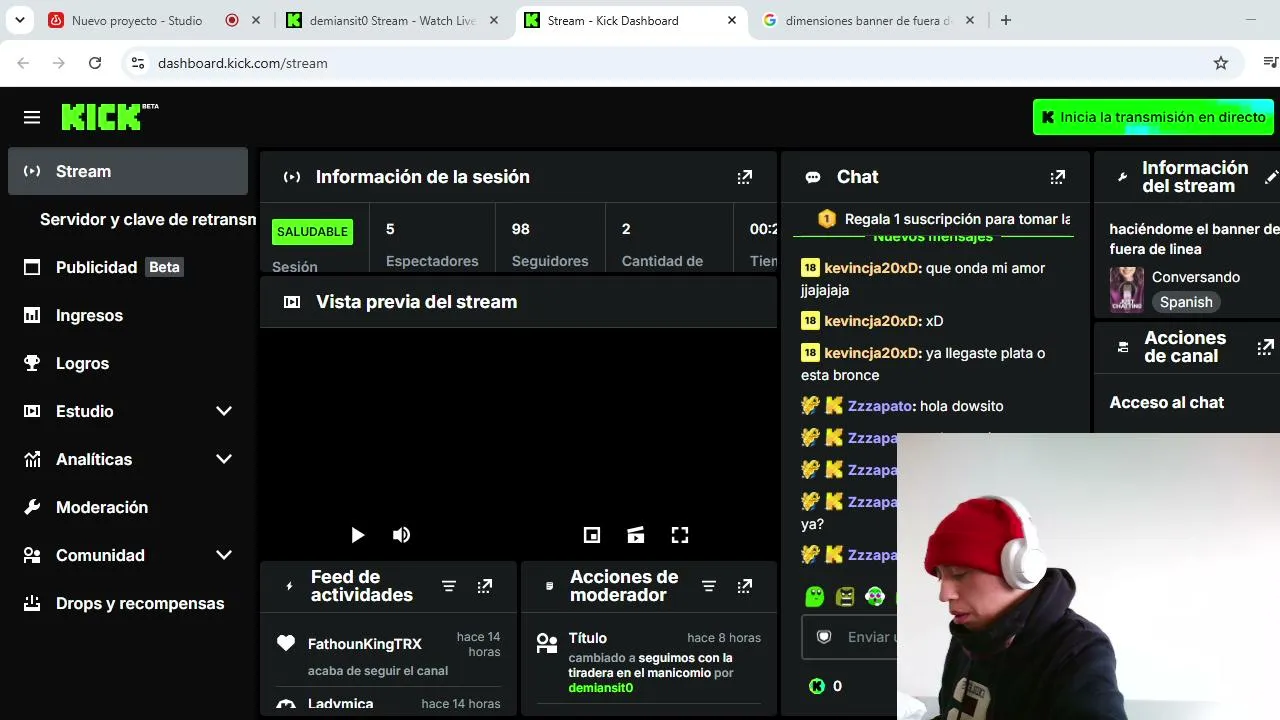Click the SALUDABLE session status badge
Image resolution: width=1280 pixels, height=720 pixels.
312,232
